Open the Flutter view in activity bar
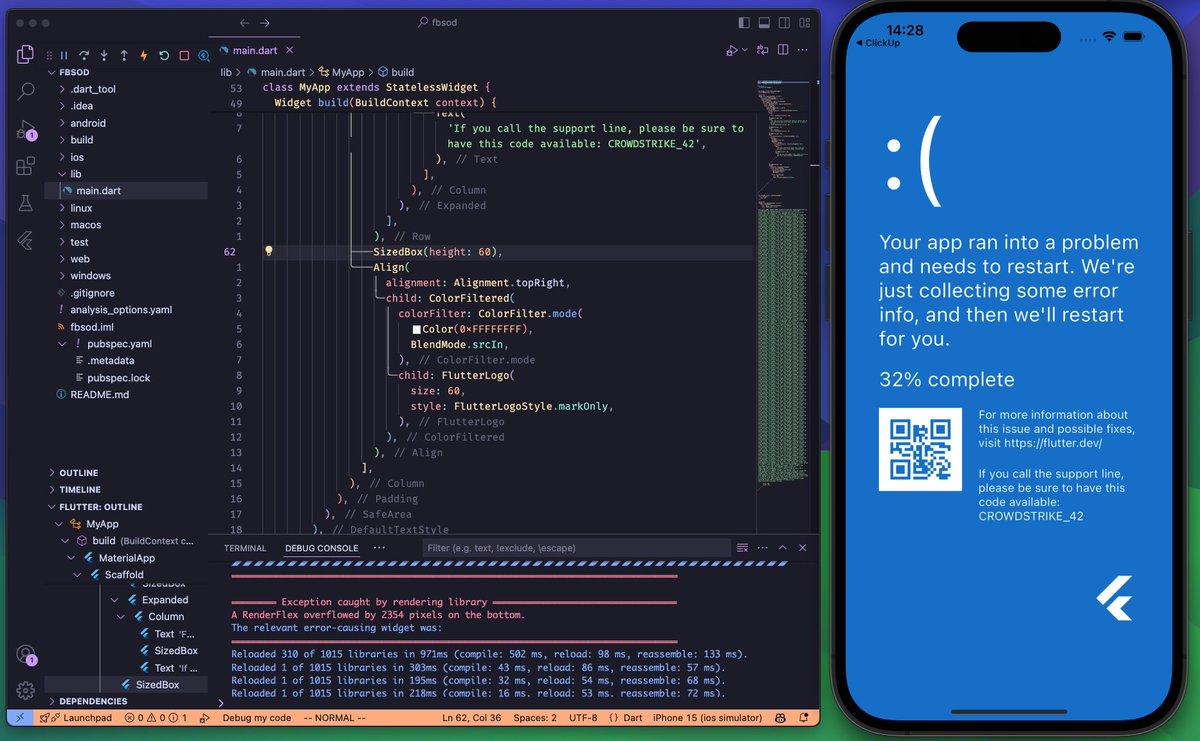 [26, 240]
